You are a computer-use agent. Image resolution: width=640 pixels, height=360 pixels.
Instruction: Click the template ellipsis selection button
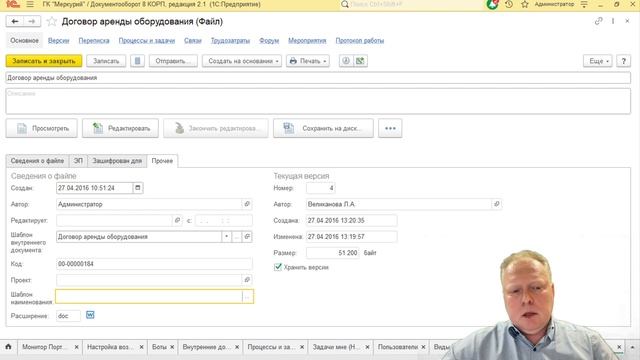(x=237, y=237)
